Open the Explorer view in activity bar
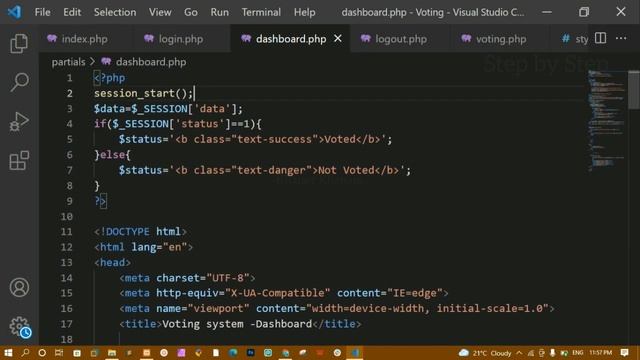640x360 pixels. pos(19,43)
